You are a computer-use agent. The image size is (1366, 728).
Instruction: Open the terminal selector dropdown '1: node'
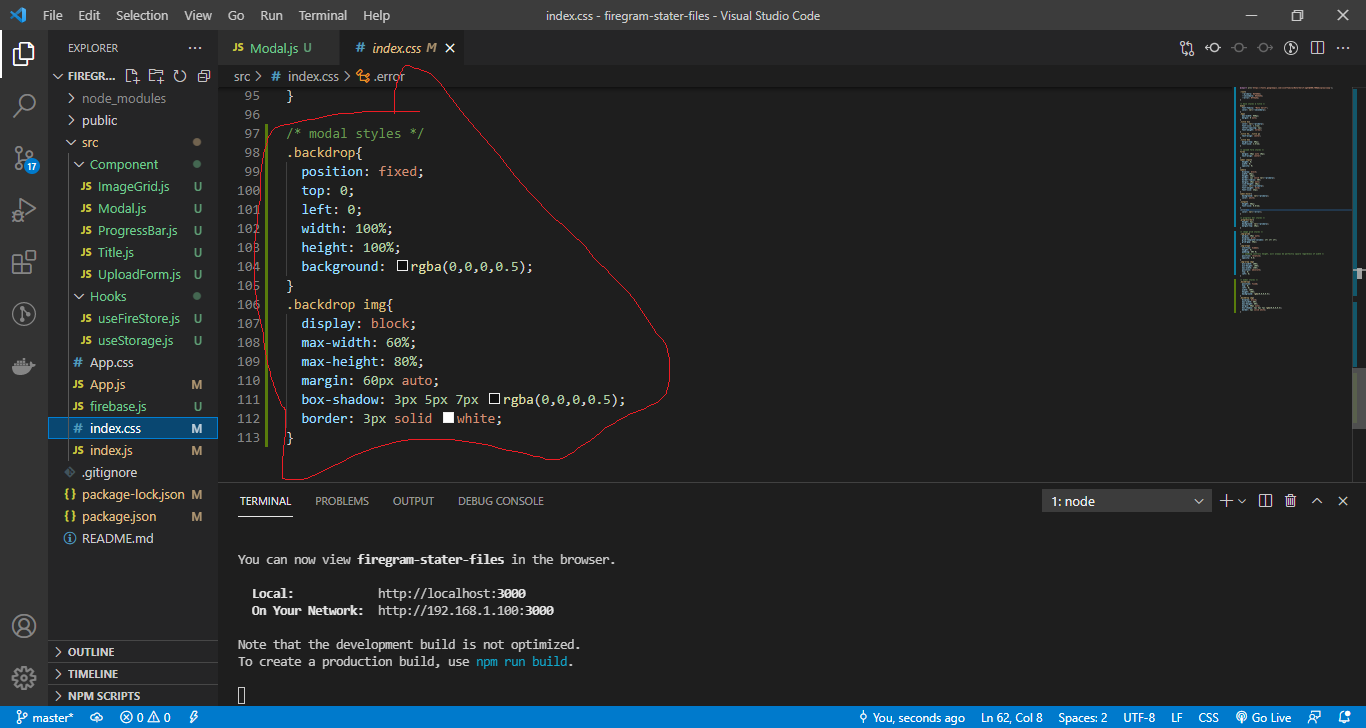(1127, 501)
